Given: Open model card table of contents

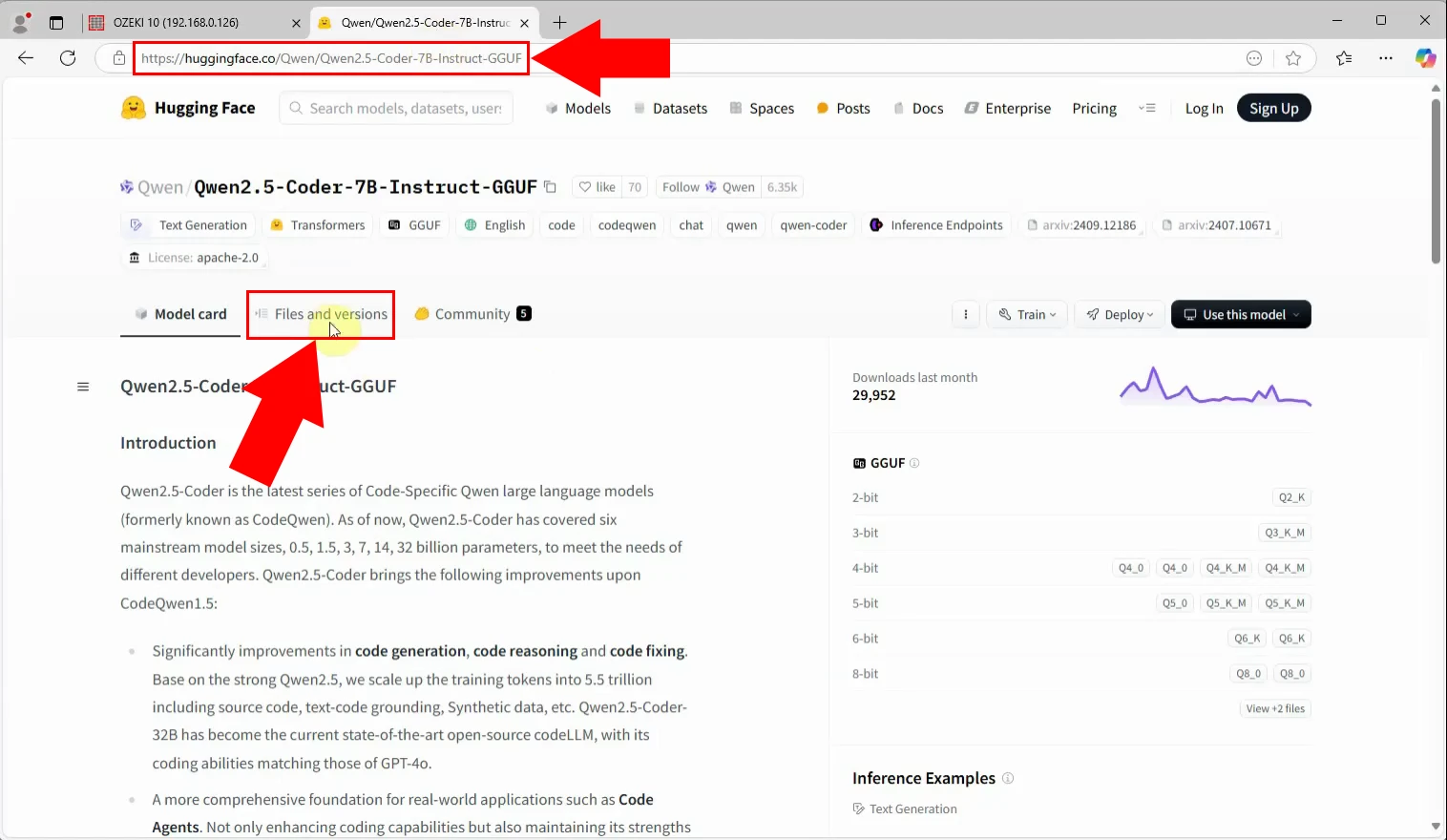Looking at the screenshot, I should point(83,387).
